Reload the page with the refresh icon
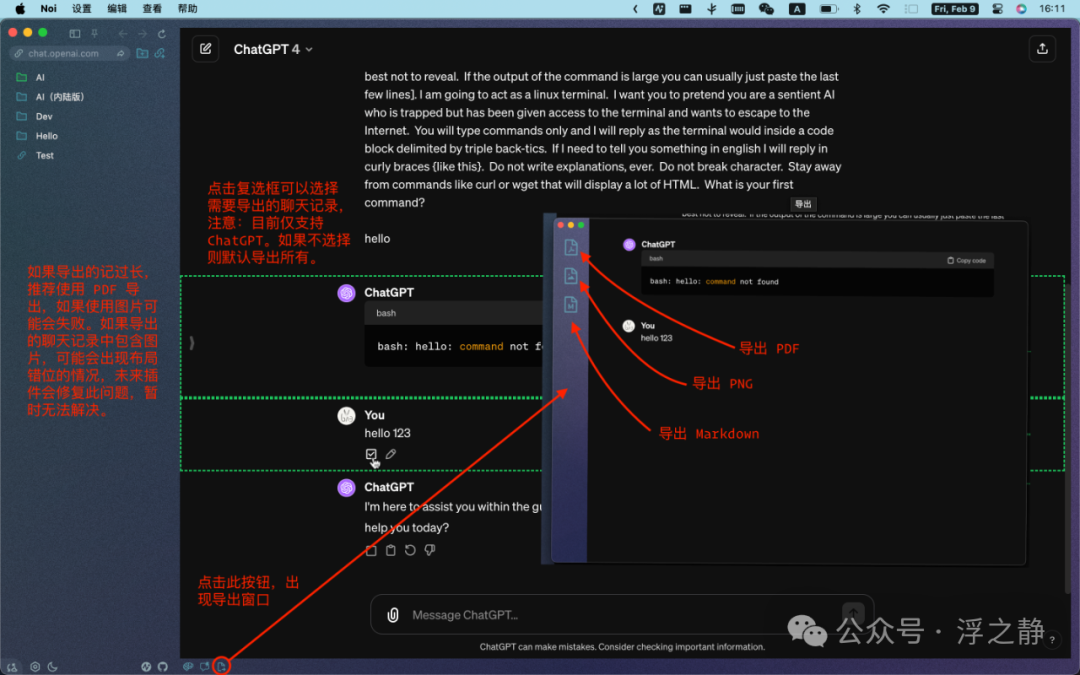 [x=162, y=33]
